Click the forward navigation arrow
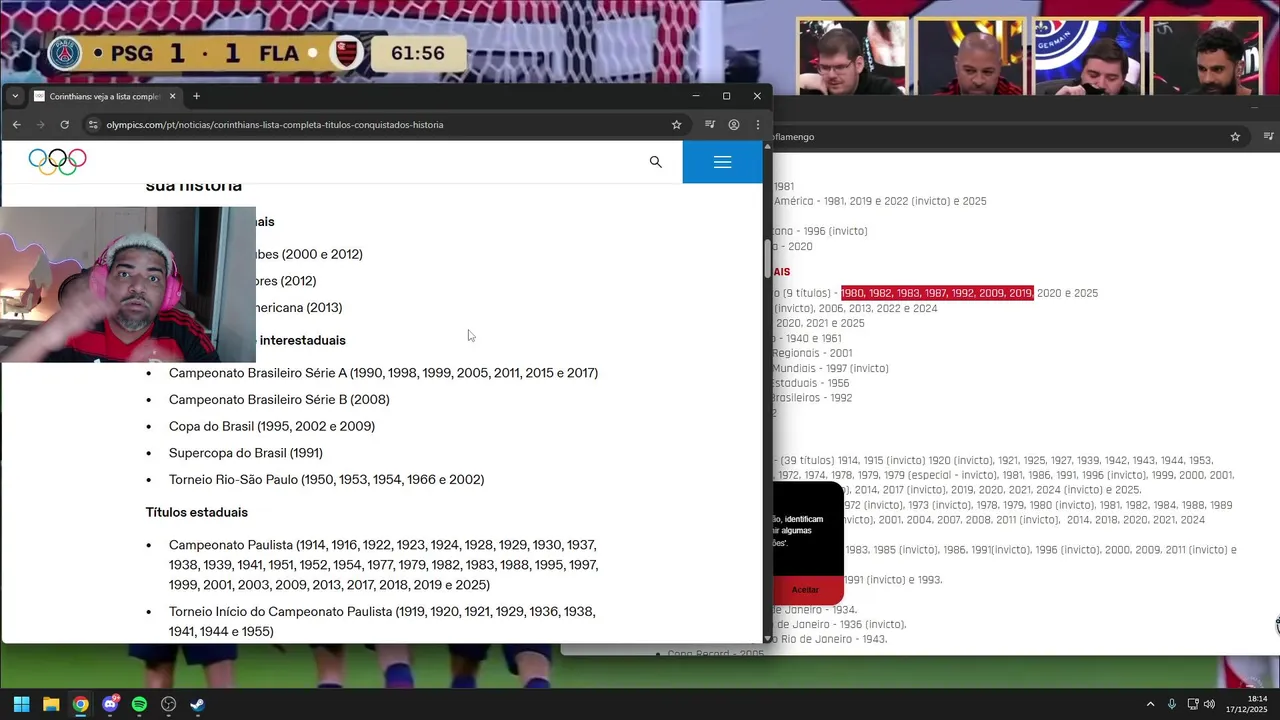 coord(41,125)
